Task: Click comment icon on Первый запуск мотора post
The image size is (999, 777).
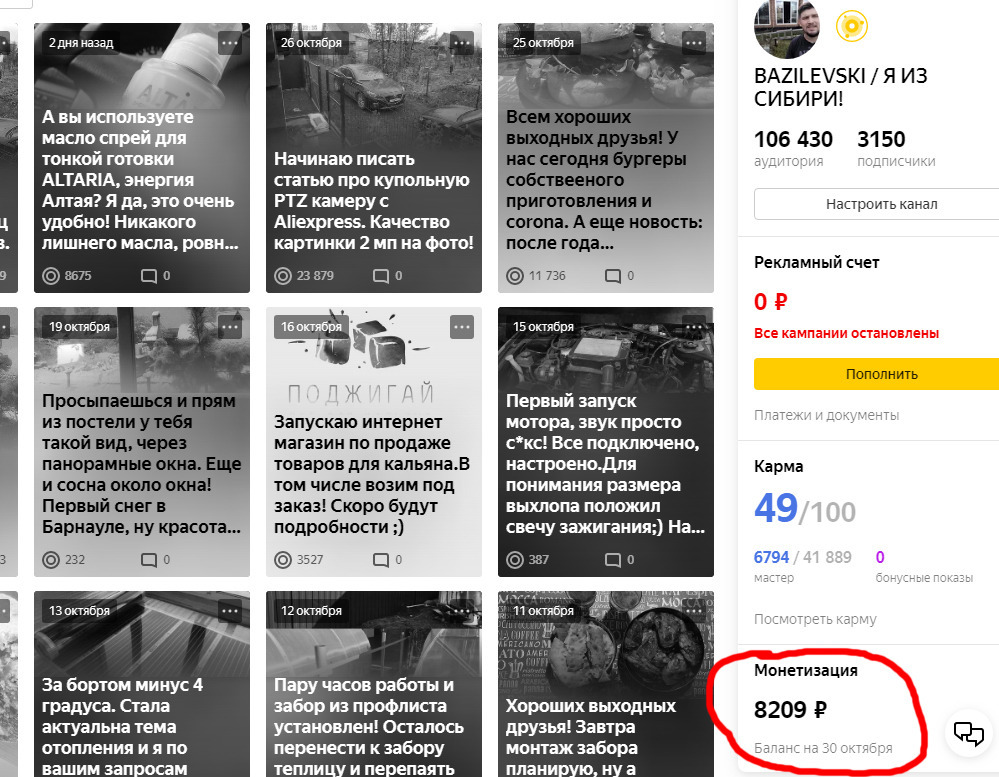Action: 612,560
